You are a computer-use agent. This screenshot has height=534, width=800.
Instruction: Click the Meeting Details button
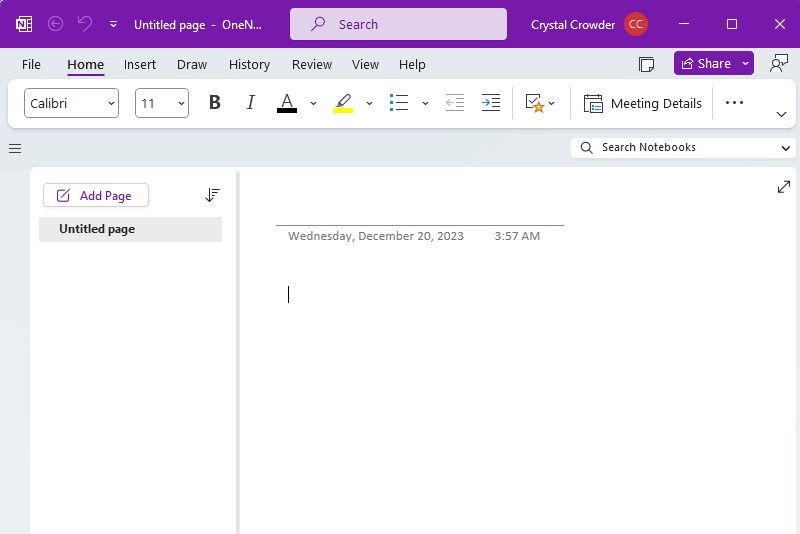tap(643, 103)
